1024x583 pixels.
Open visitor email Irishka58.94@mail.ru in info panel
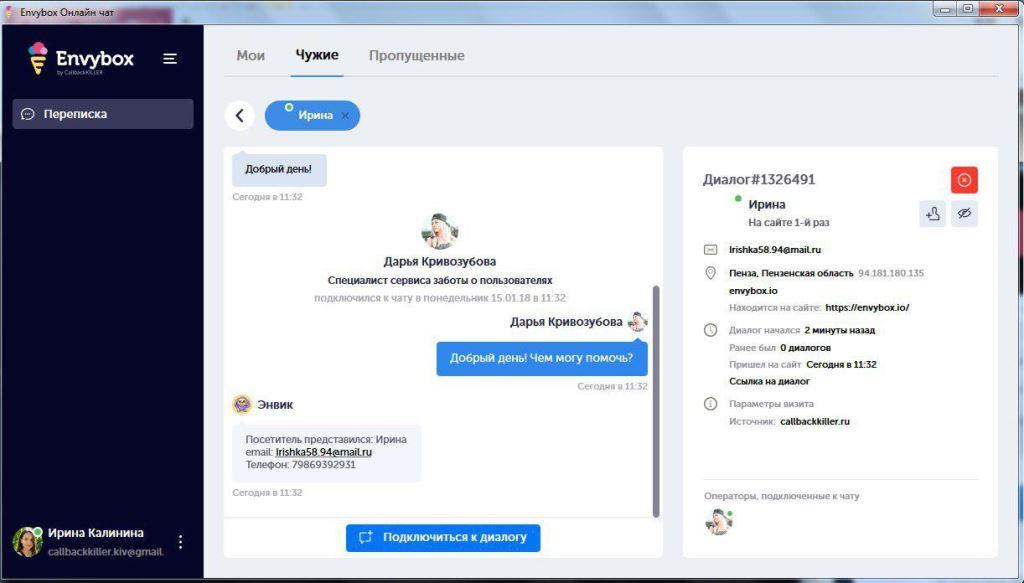coord(775,249)
